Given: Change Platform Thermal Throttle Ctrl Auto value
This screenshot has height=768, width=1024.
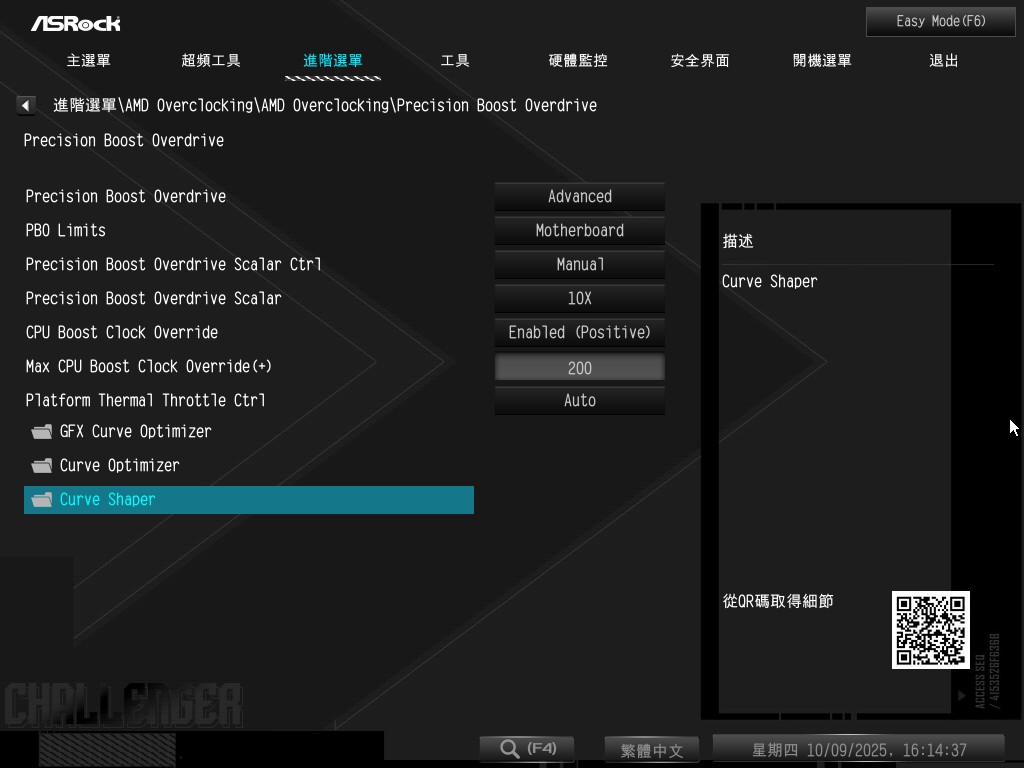Looking at the screenshot, I should [579, 401].
